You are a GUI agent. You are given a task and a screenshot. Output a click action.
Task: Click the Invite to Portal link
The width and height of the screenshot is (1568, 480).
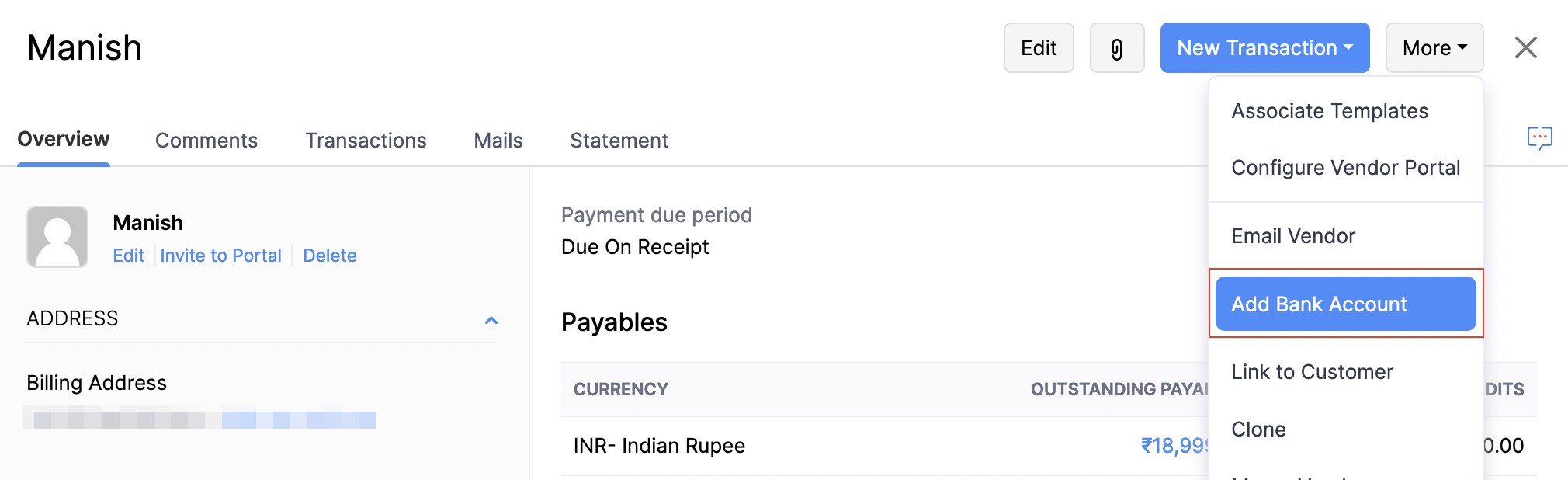tap(220, 255)
